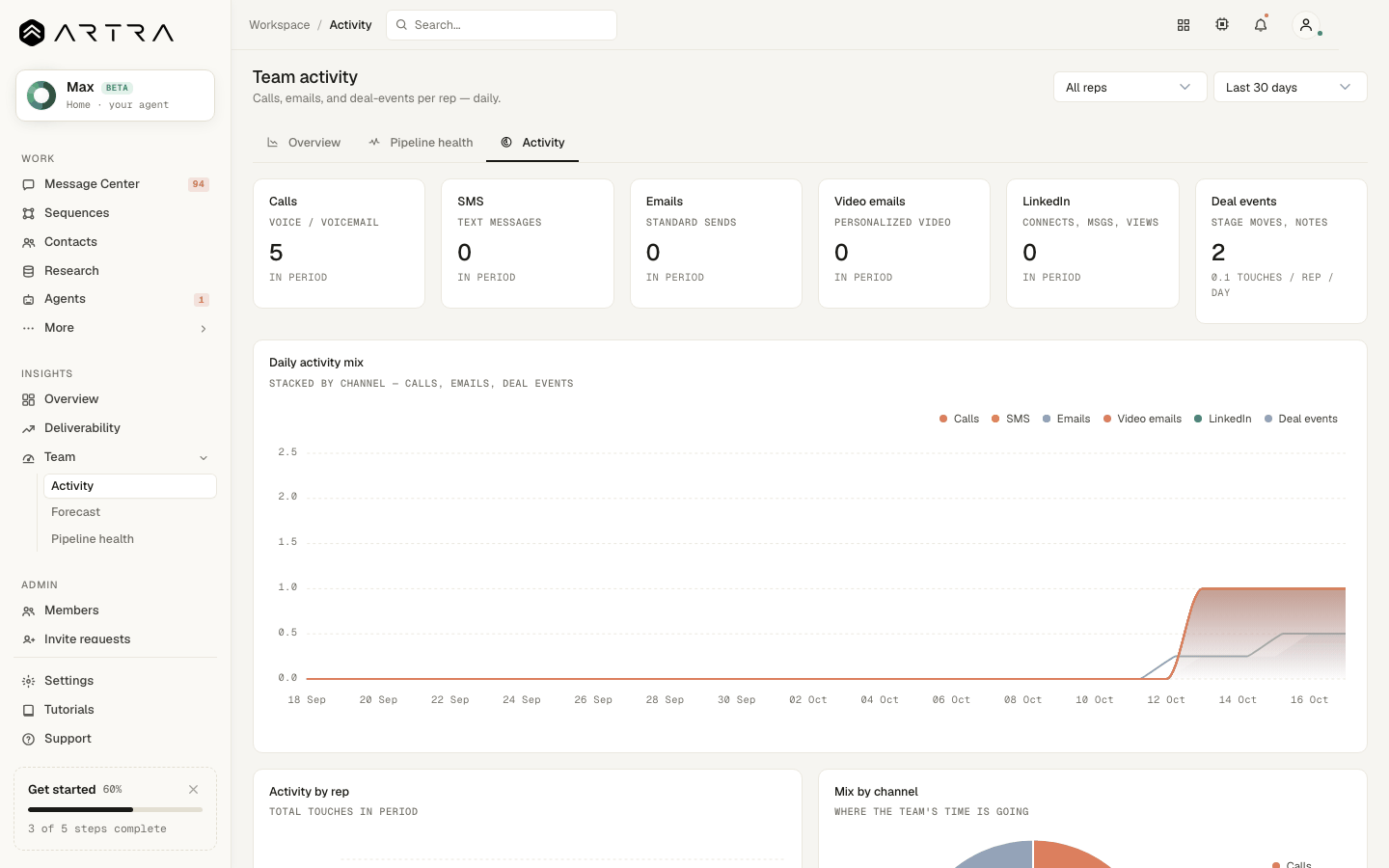
Task: Click the More ellipsis icon
Action: [x=29, y=328]
